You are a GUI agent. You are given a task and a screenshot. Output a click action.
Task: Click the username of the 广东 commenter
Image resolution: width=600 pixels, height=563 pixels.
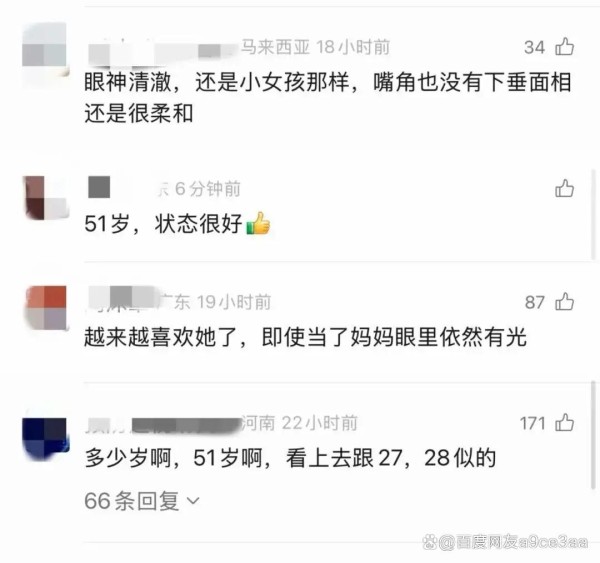(x=122, y=300)
